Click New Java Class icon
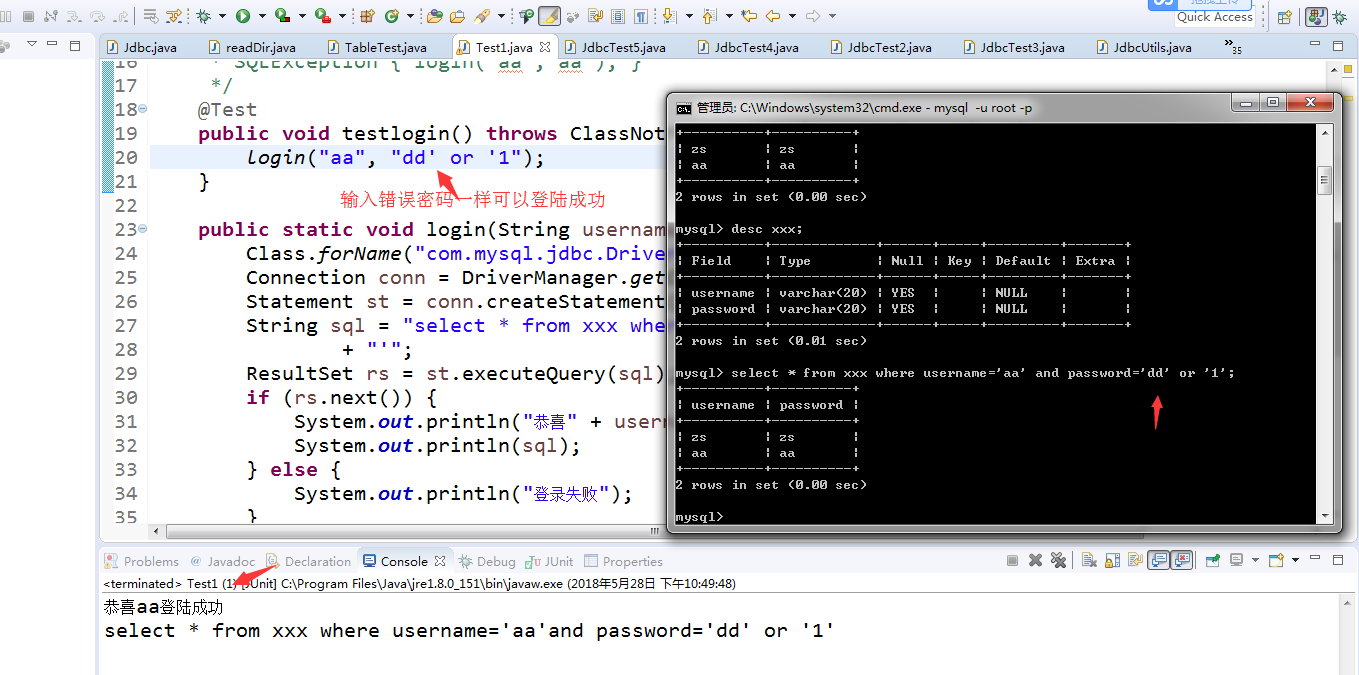Screen dimensions: 1359x675 pyautogui.click(x=391, y=16)
